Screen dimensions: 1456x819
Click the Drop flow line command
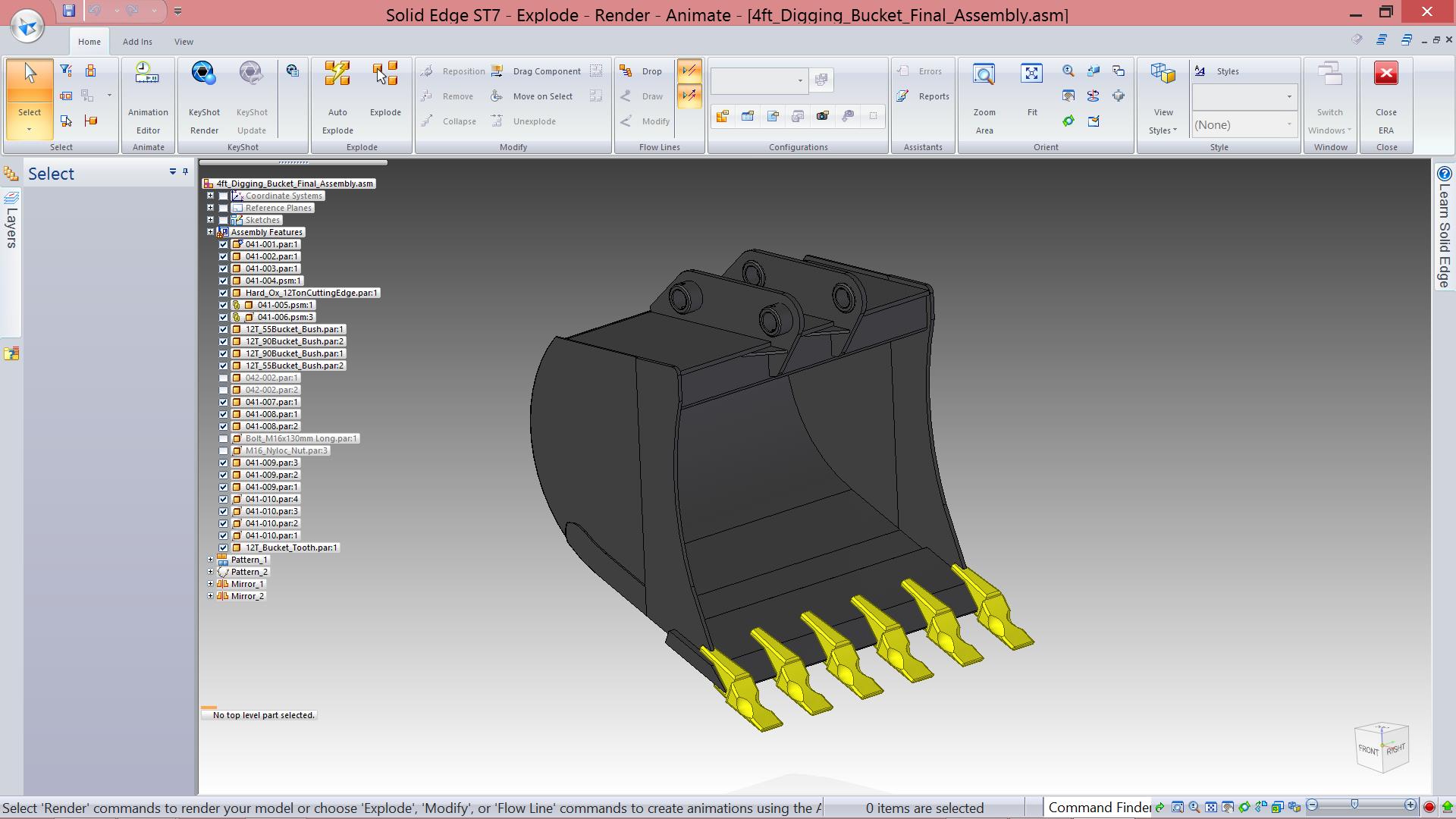[642, 71]
